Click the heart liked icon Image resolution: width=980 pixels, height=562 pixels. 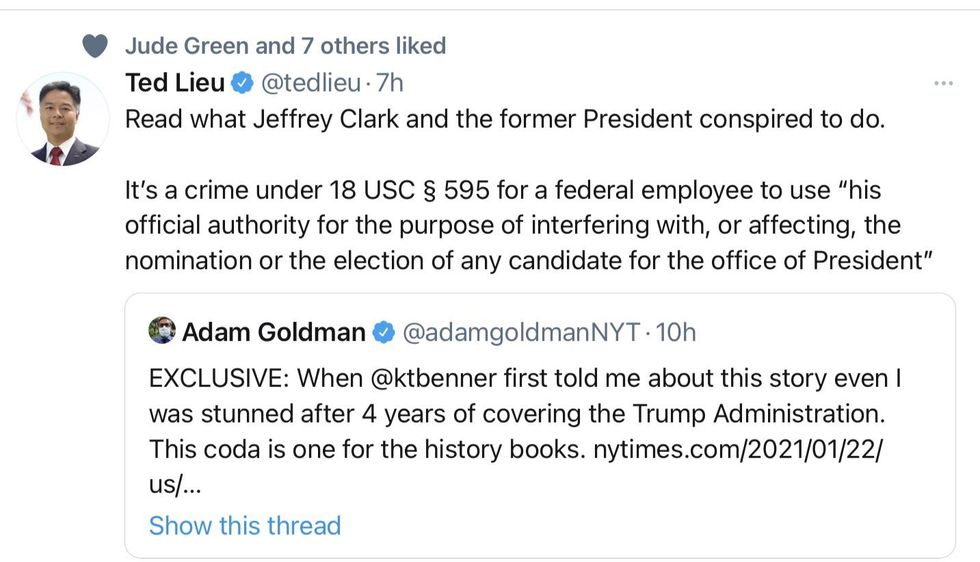tap(94, 46)
